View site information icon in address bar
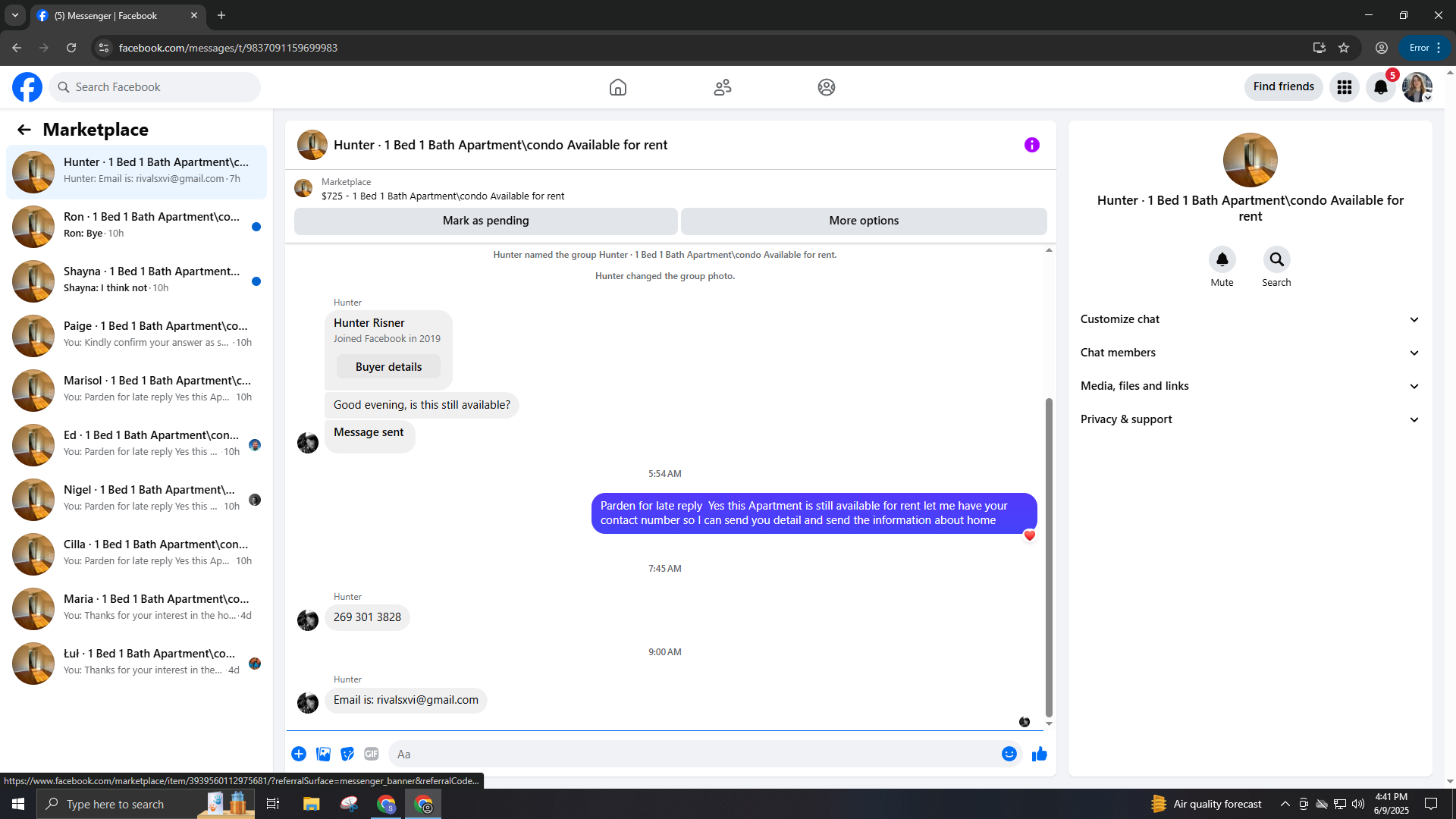Viewport: 1456px width, 819px height. click(x=104, y=48)
